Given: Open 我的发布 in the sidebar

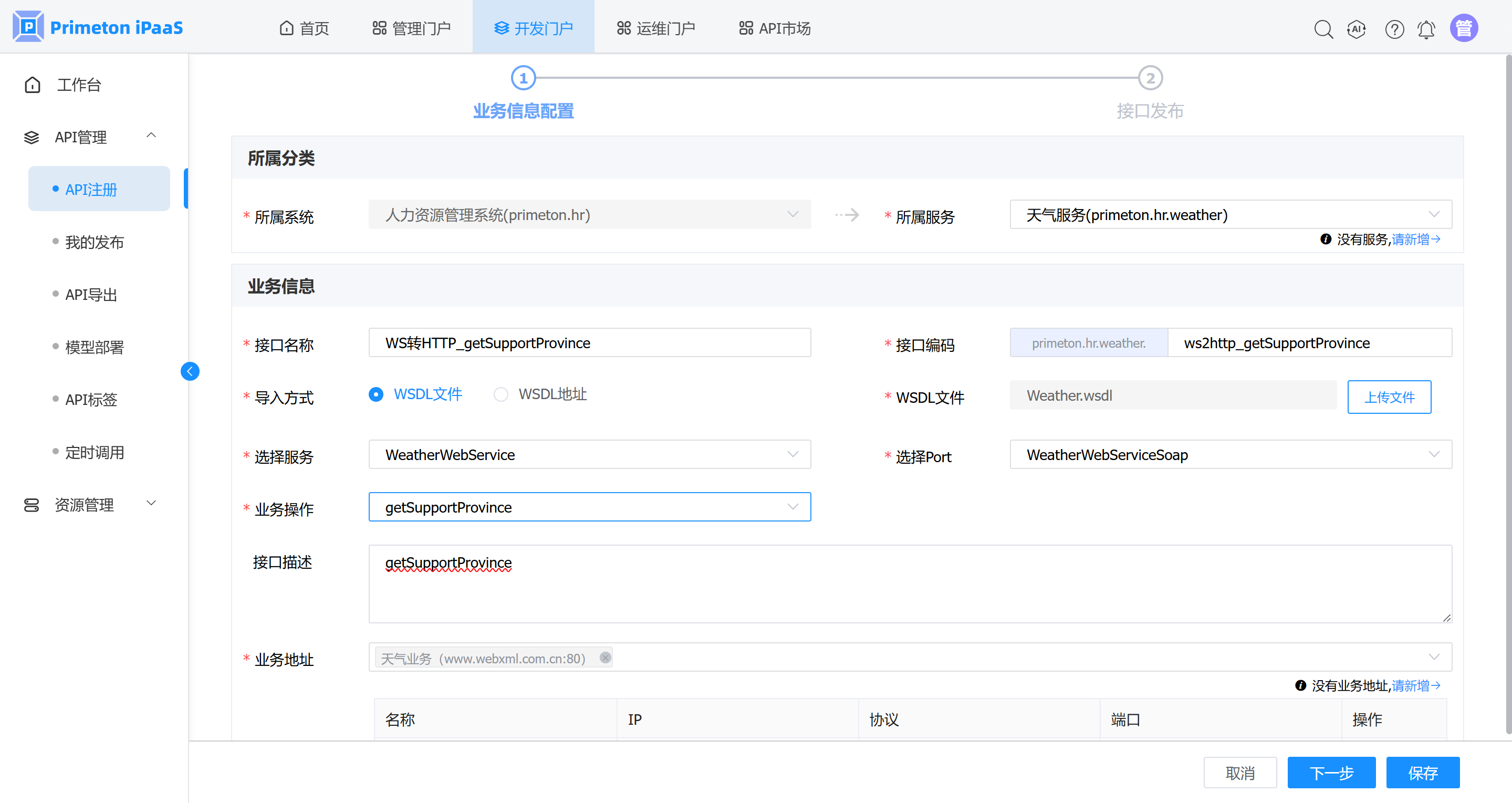Looking at the screenshot, I should click(x=95, y=242).
